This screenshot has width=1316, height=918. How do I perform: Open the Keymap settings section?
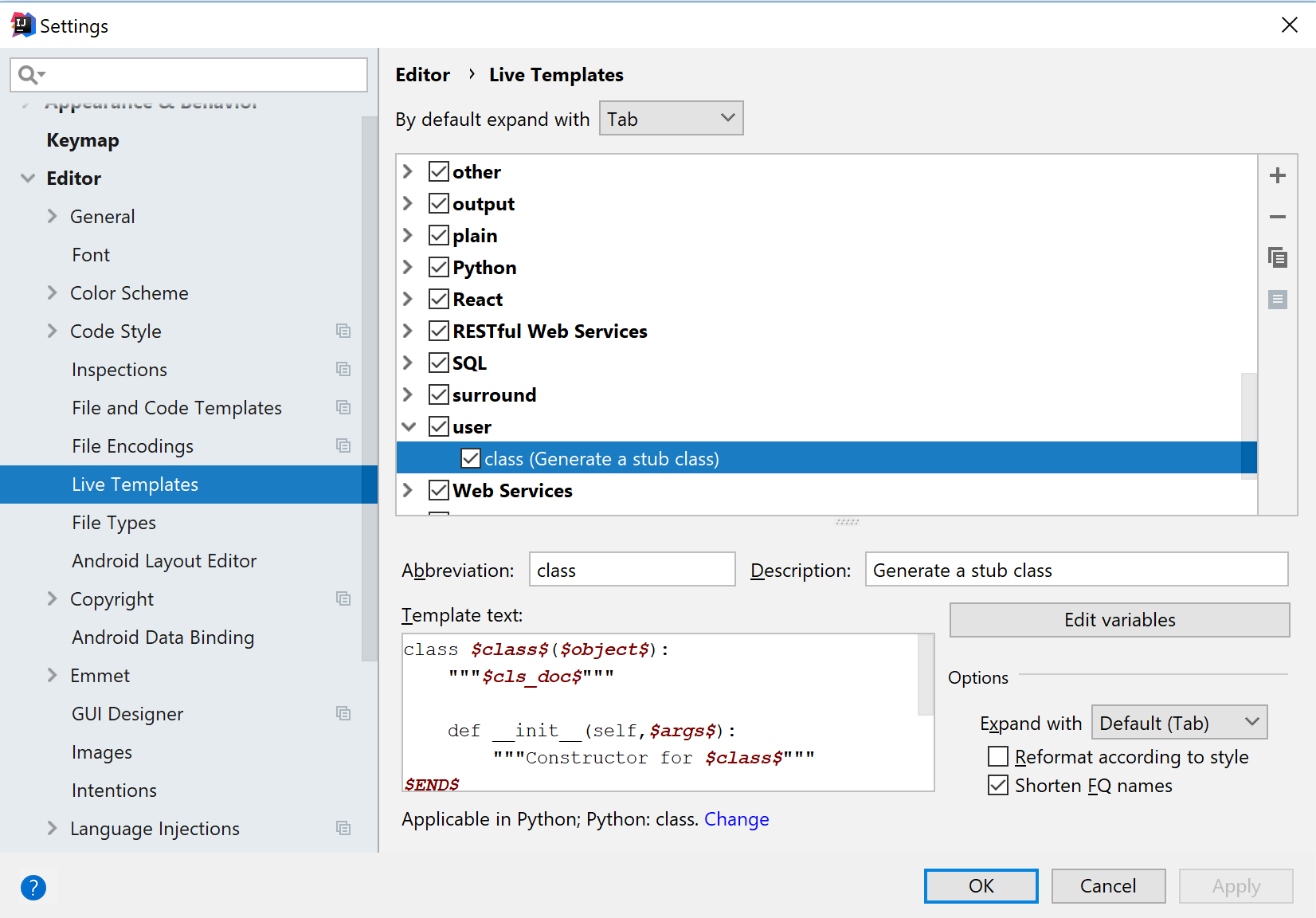tap(83, 139)
